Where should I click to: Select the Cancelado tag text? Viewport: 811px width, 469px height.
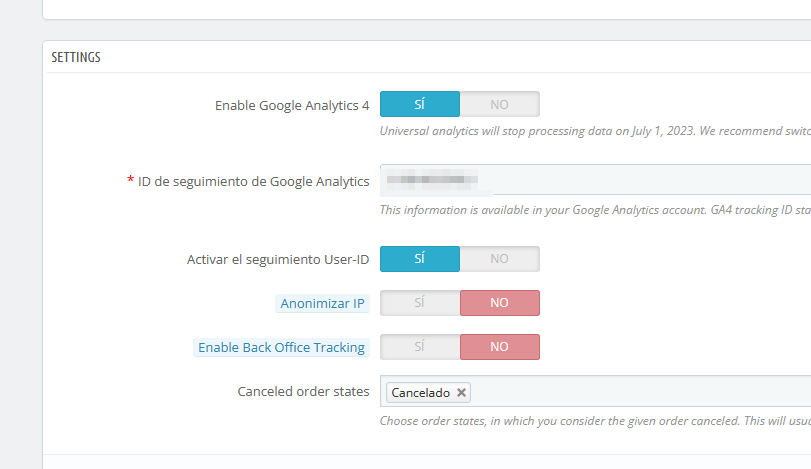pos(420,393)
